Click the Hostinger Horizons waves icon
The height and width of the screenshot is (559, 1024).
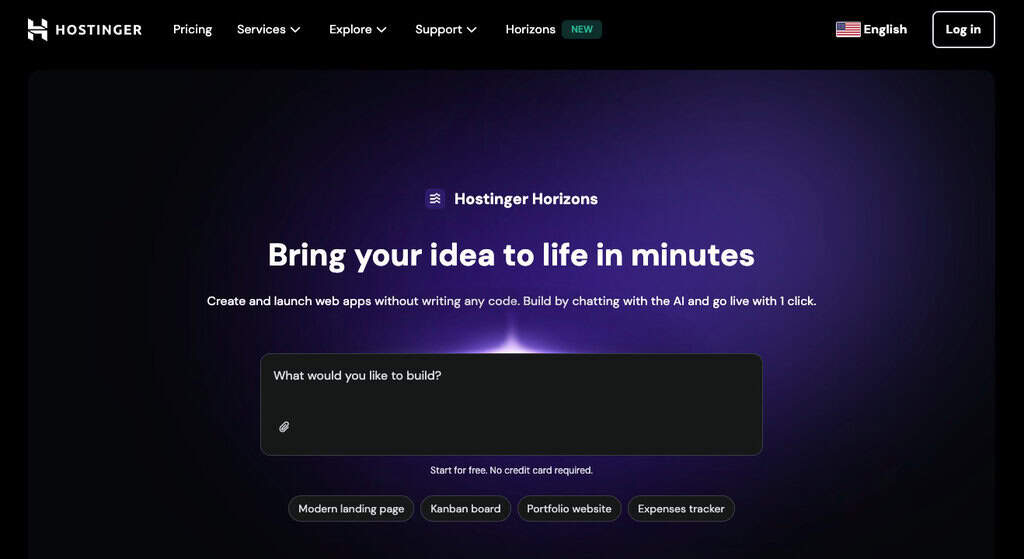[x=435, y=199]
